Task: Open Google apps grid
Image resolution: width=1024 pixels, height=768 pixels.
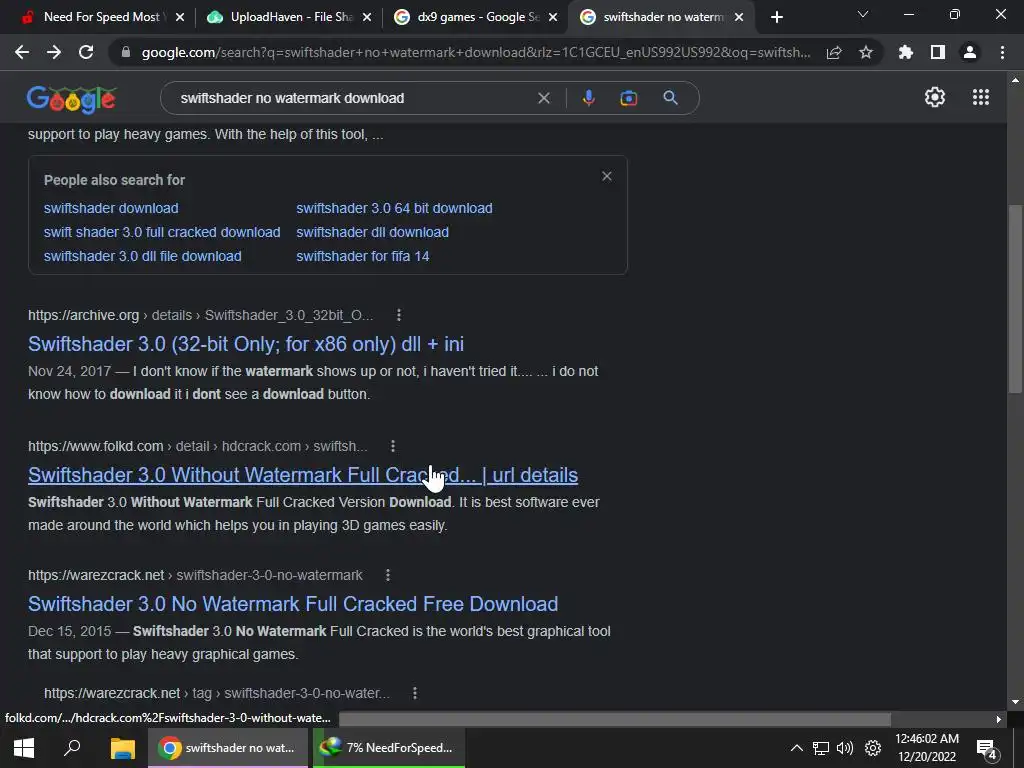Action: (x=980, y=97)
